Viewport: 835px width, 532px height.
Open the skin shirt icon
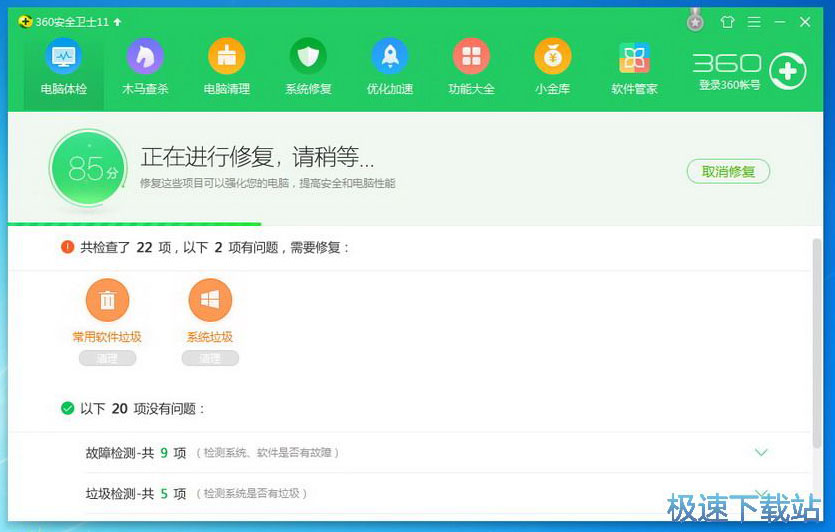(x=727, y=22)
